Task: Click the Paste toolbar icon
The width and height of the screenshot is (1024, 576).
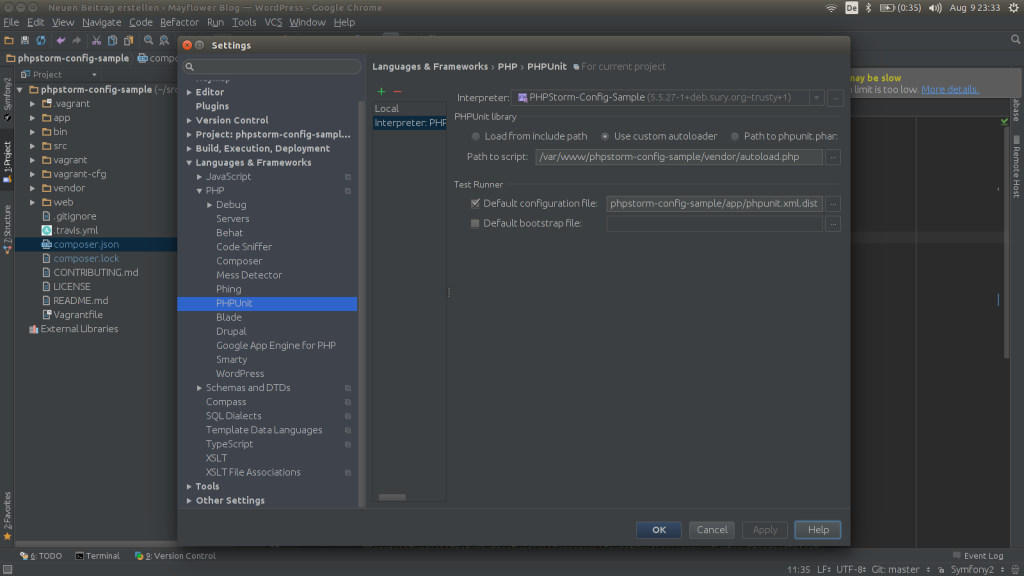Action: (x=129, y=40)
